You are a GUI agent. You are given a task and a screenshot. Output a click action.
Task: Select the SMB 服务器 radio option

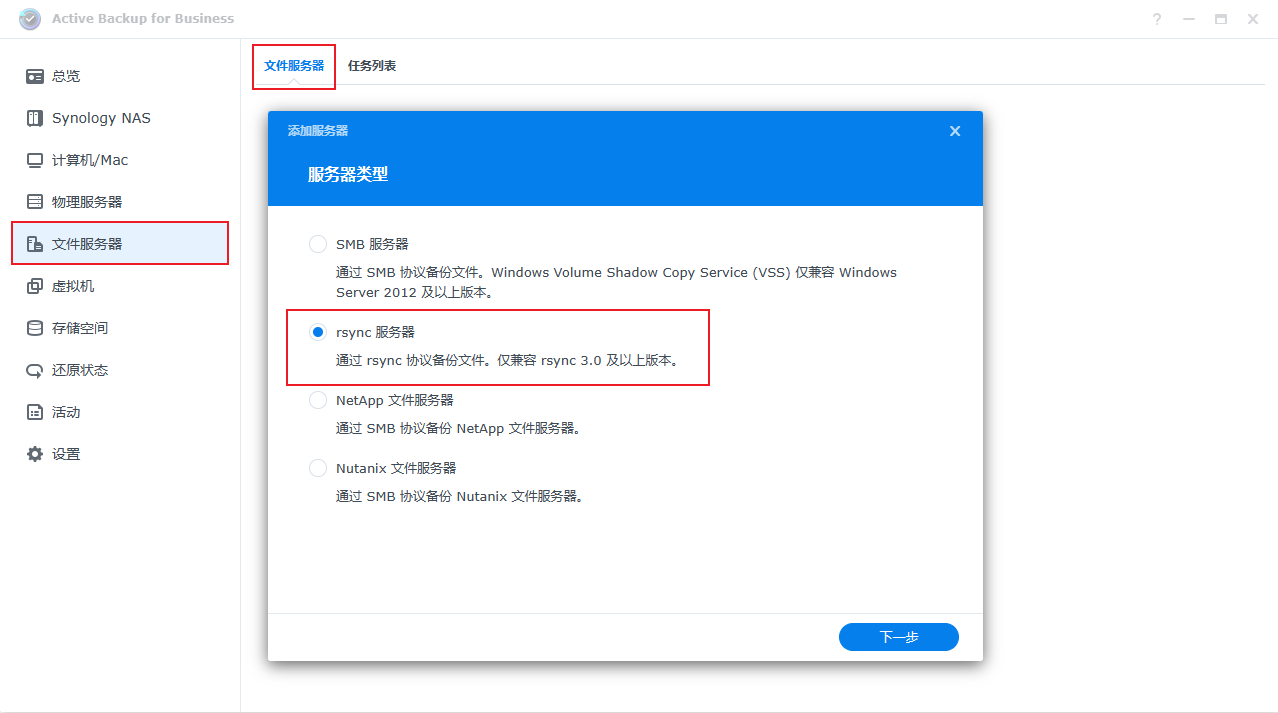pyautogui.click(x=318, y=244)
